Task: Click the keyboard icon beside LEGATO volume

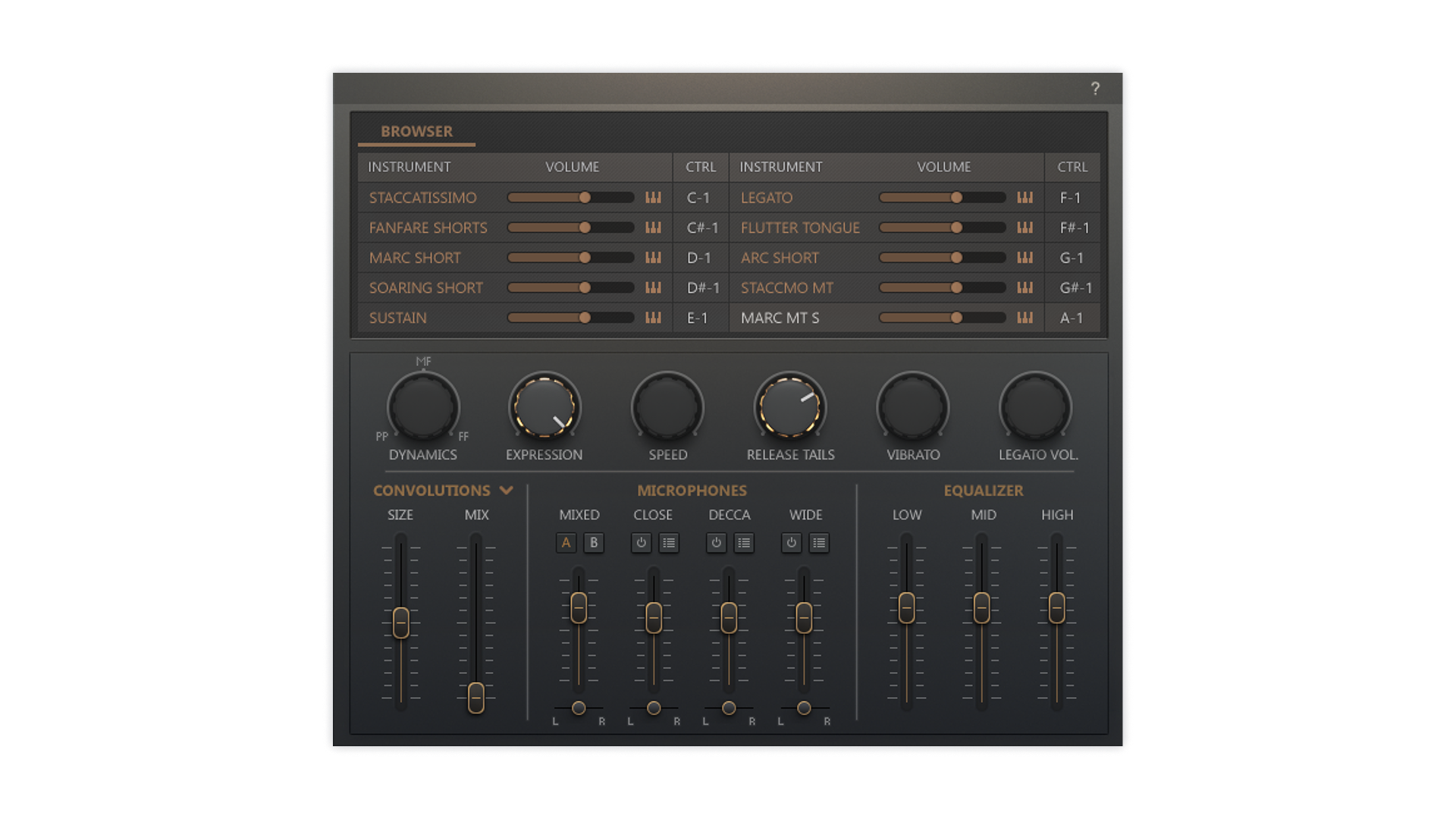Action: pos(1025,198)
